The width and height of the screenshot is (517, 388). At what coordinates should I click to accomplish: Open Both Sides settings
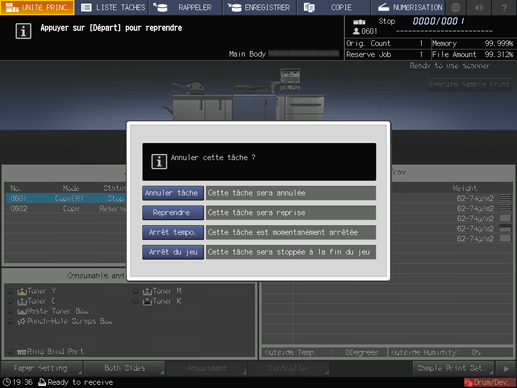pos(125,368)
